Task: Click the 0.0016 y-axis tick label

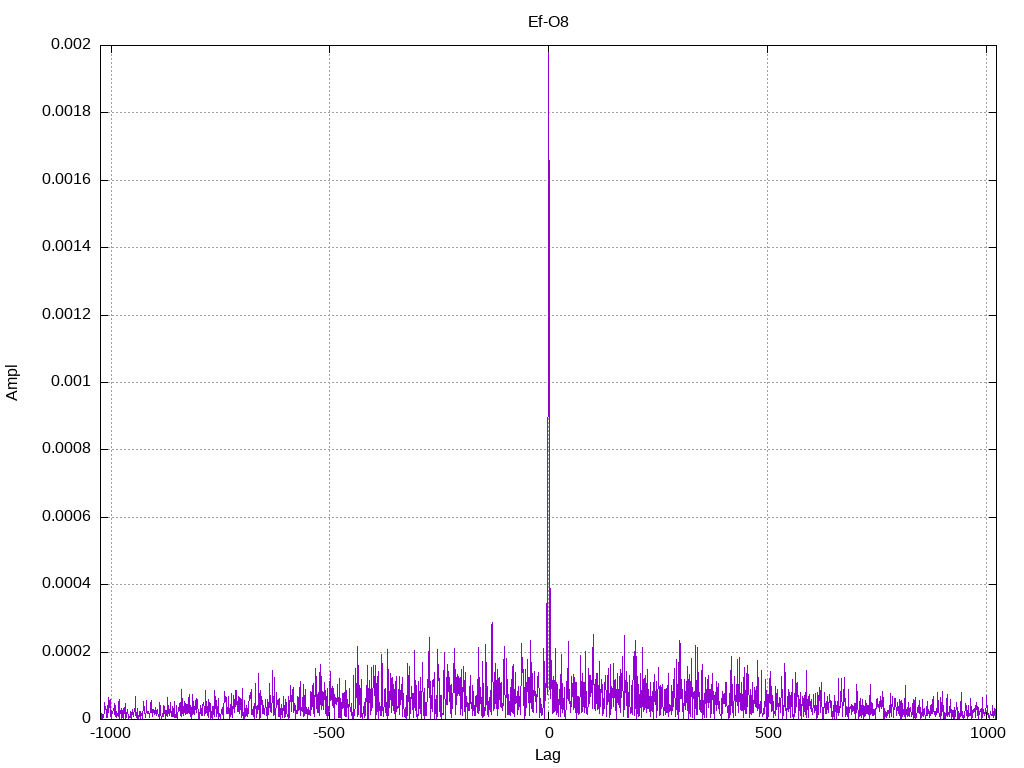Action: pos(66,180)
